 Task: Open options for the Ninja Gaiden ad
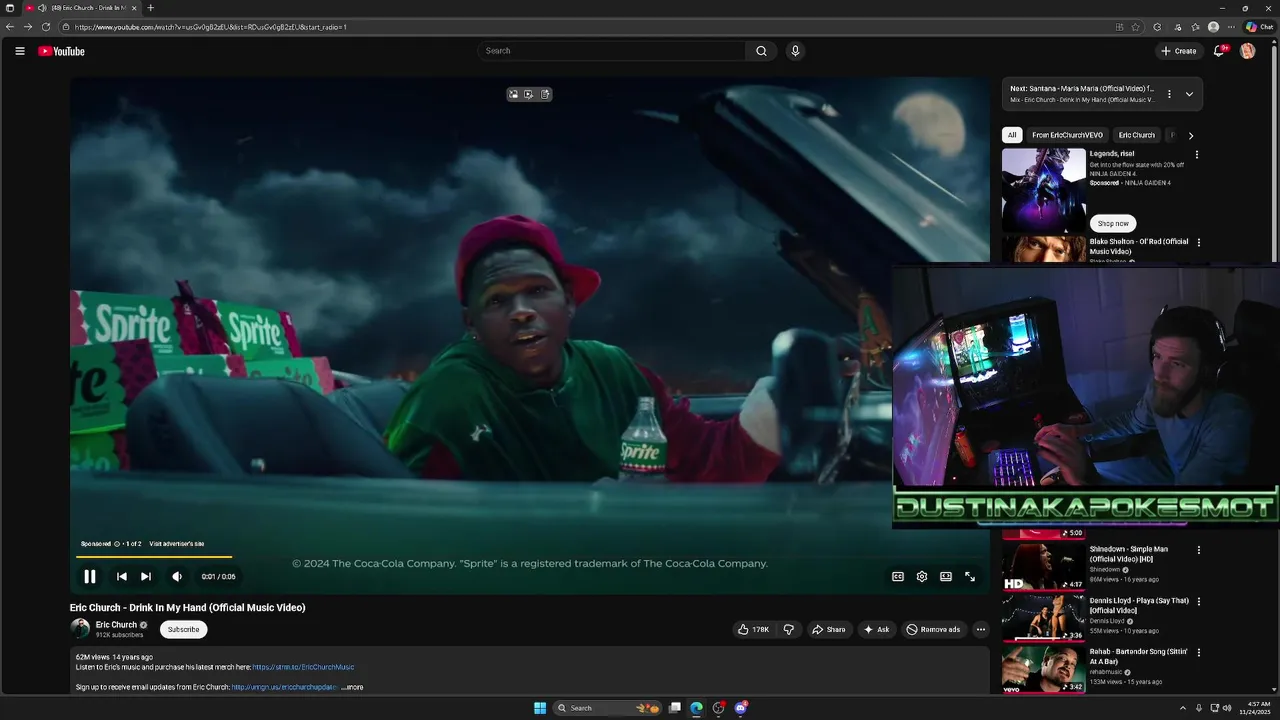[x=1197, y=155]
